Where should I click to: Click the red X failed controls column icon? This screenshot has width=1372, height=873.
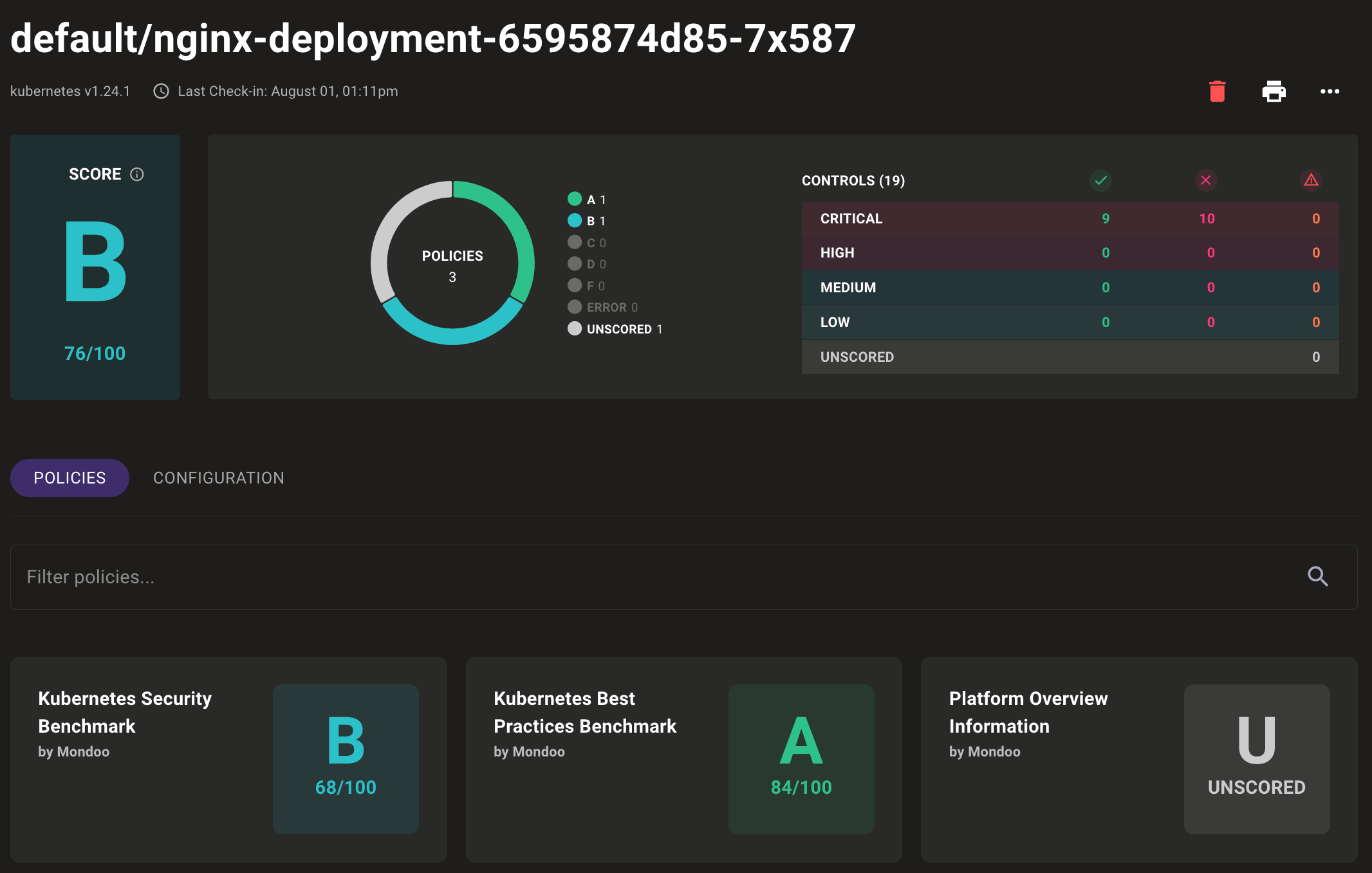point(1206,181)
